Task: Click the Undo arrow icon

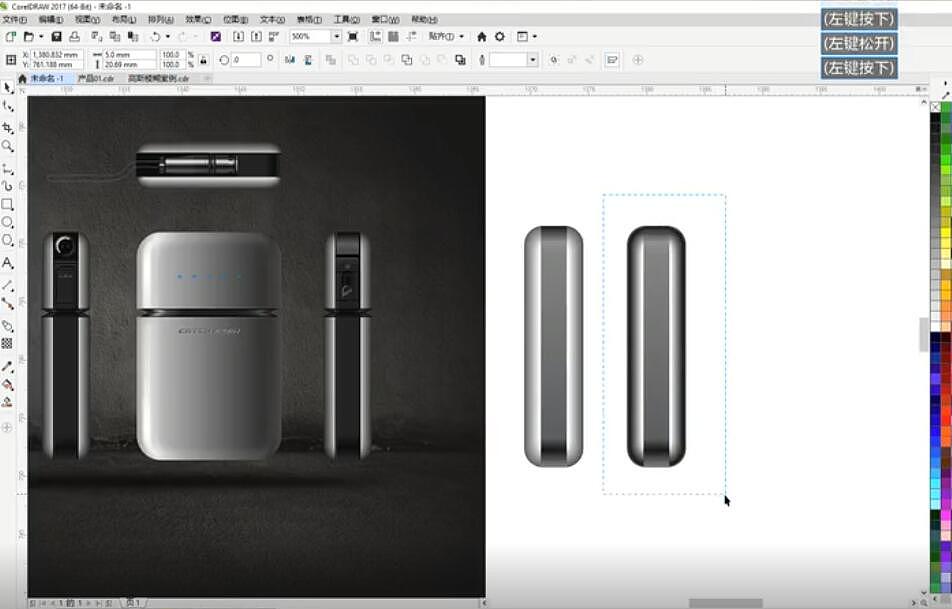Action: tap(155, 36)
